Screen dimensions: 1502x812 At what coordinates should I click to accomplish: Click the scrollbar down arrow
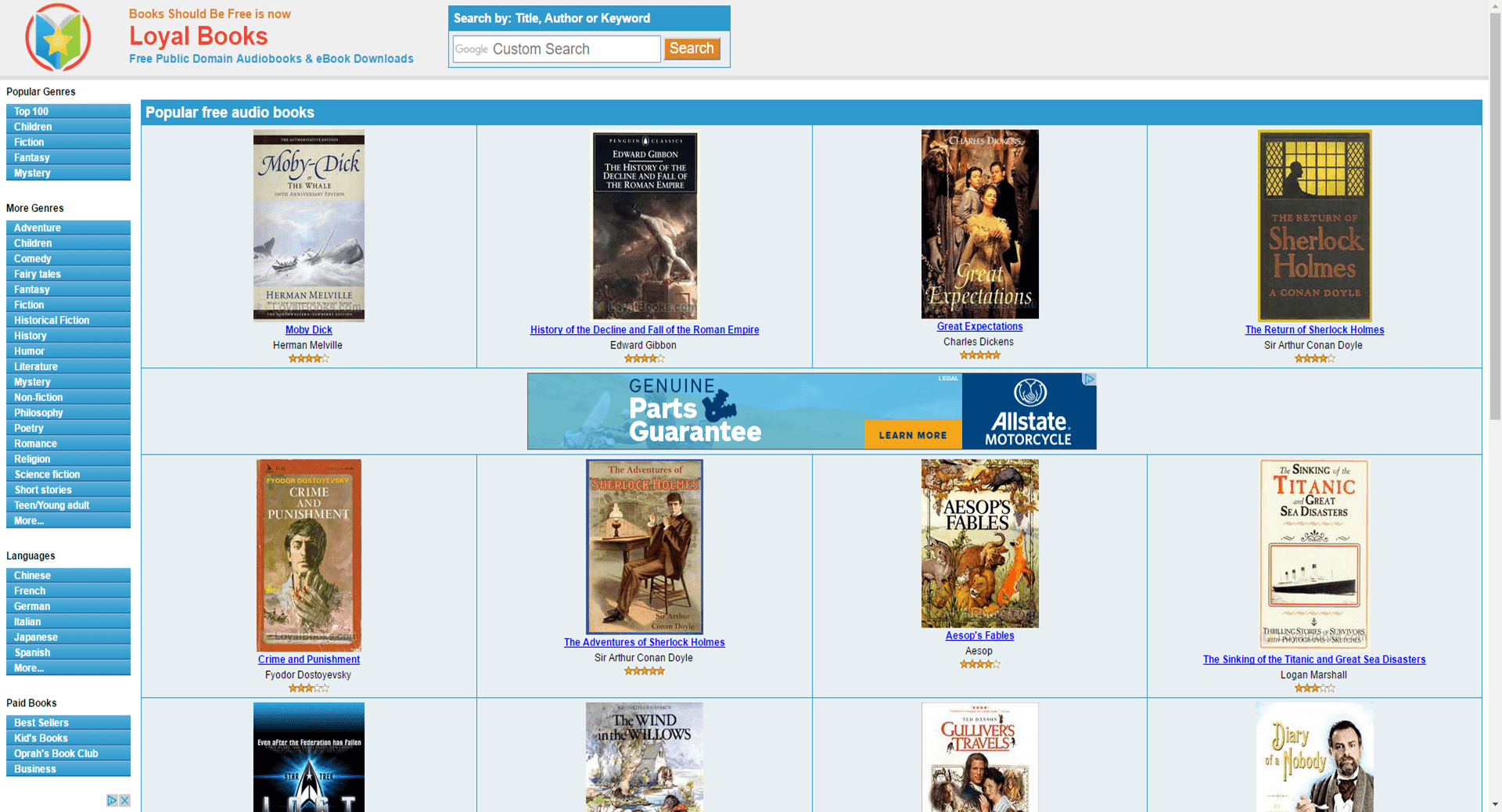pyautogui.click(x=1495, y=805)
